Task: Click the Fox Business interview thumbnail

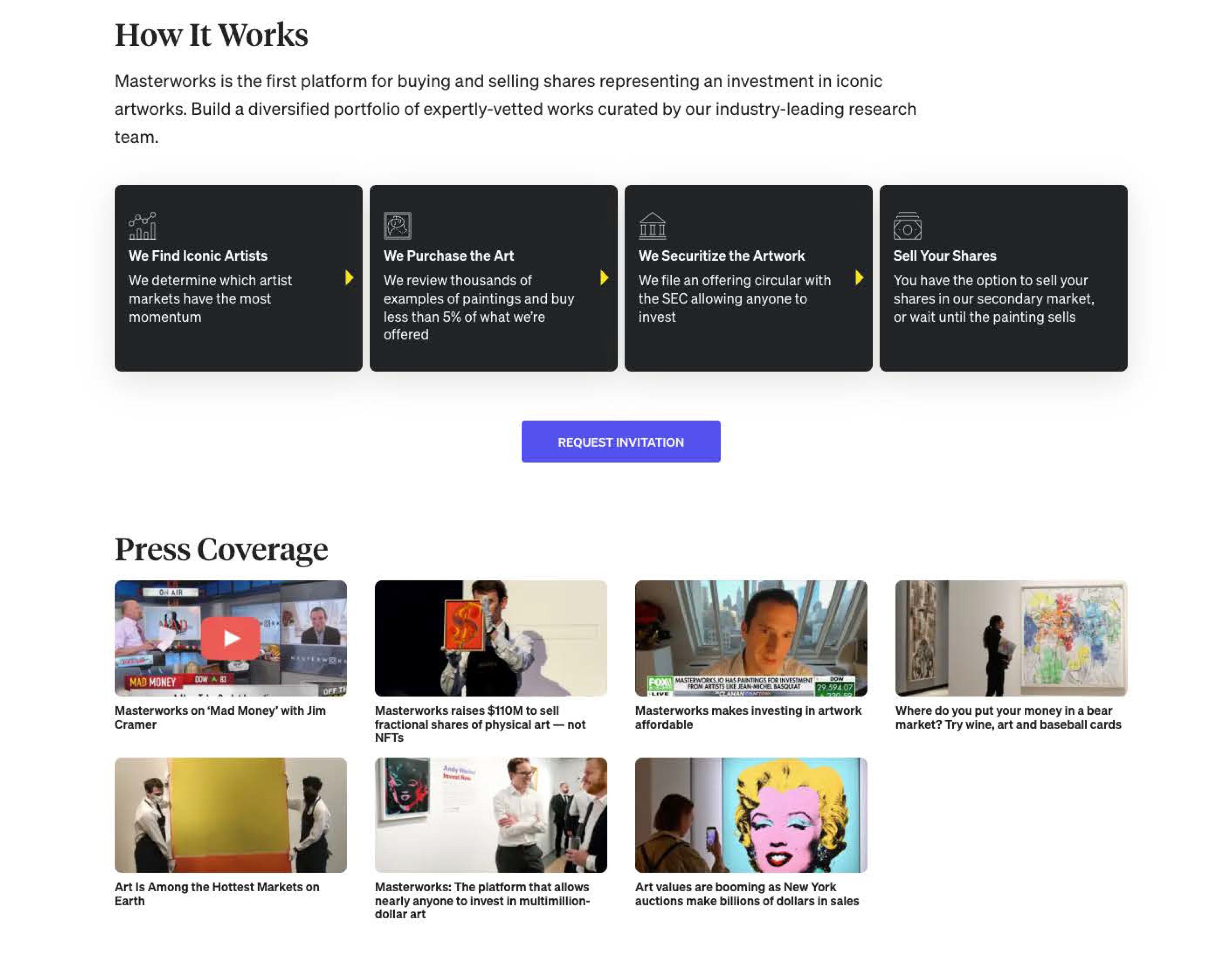Action: pyautogui.click(x=751, y=638)
